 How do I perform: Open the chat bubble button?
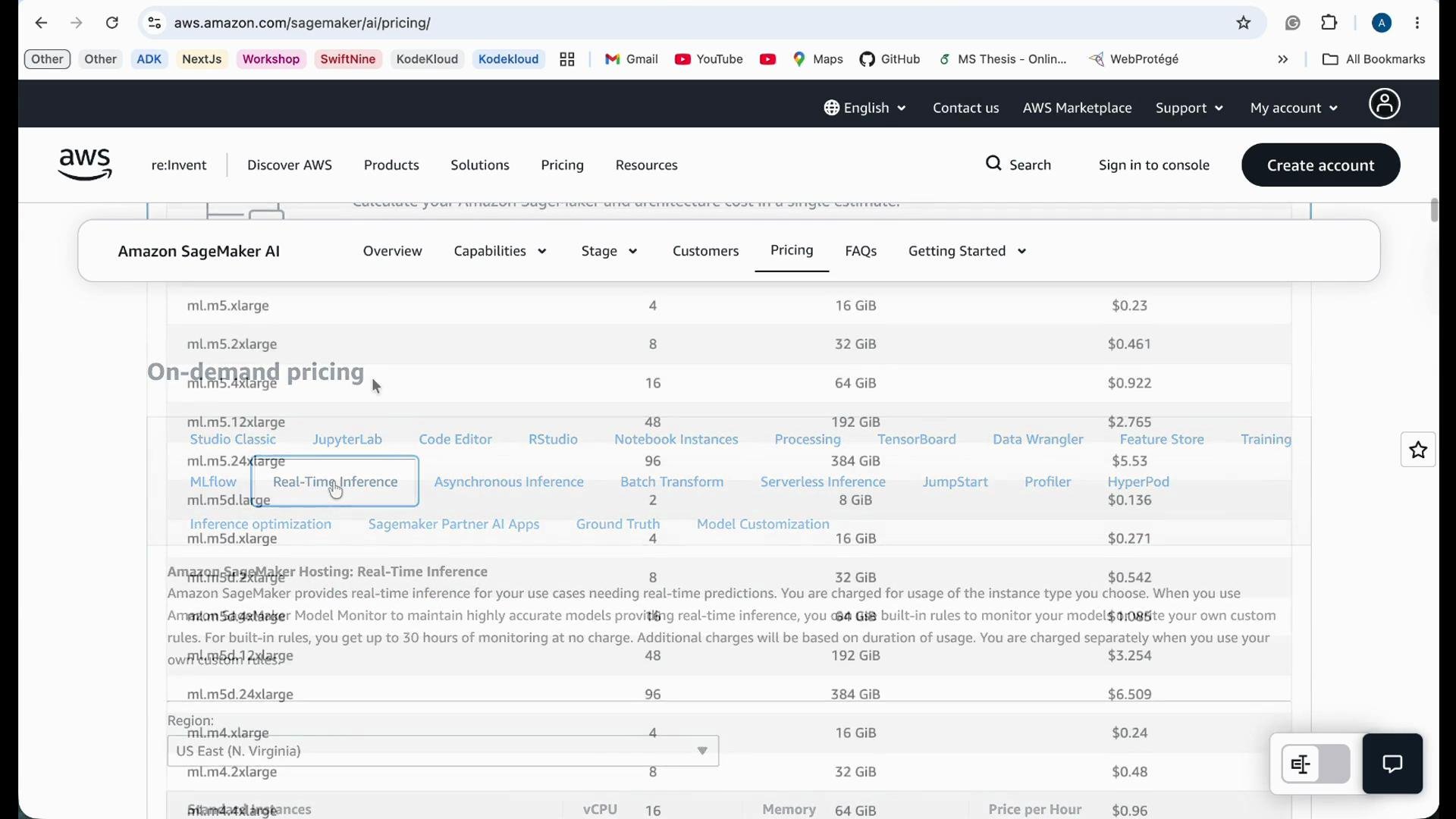coord(1393,764)
